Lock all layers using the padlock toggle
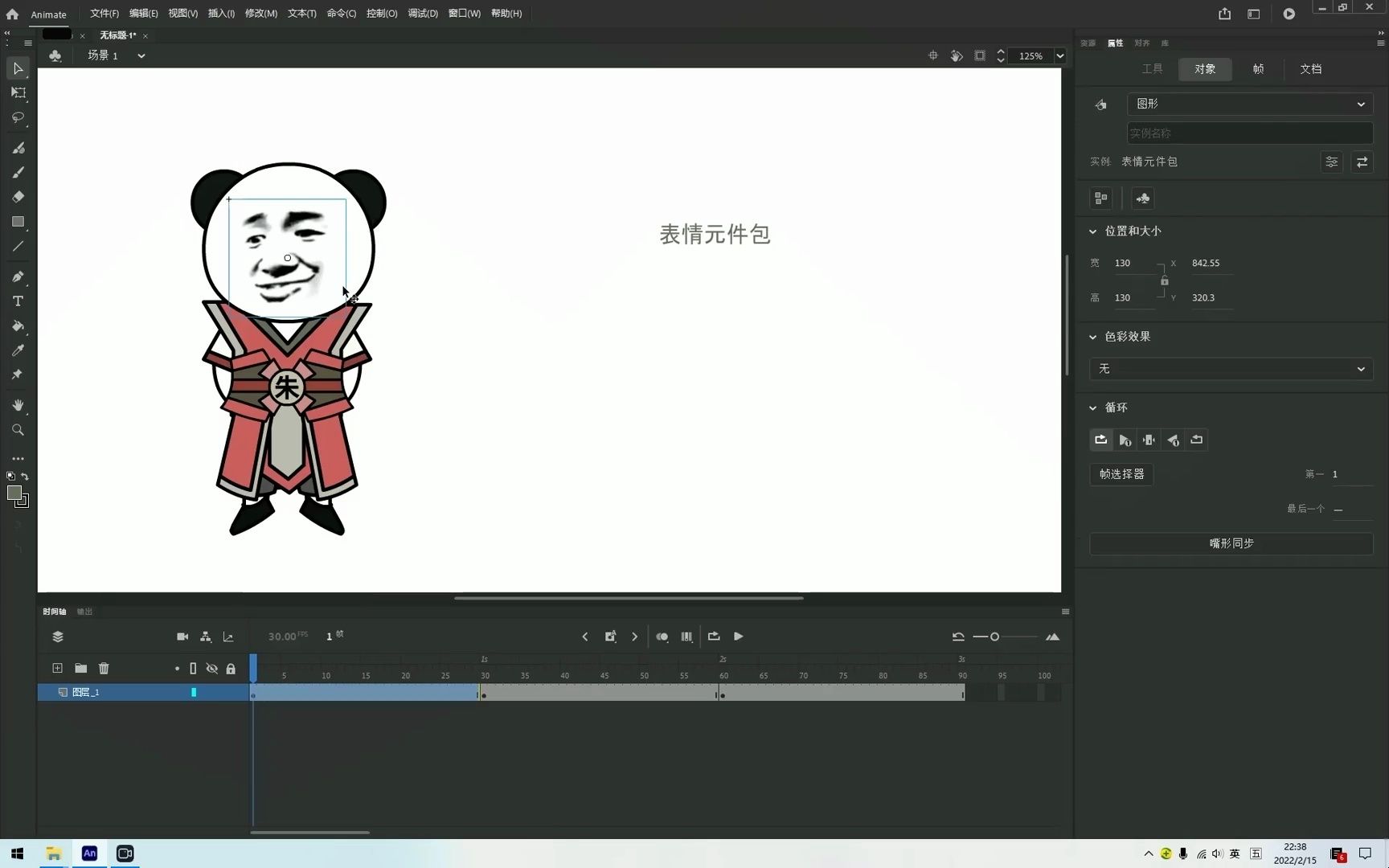Viewport: 1389px width, 868px height. [x=231, y=668]
